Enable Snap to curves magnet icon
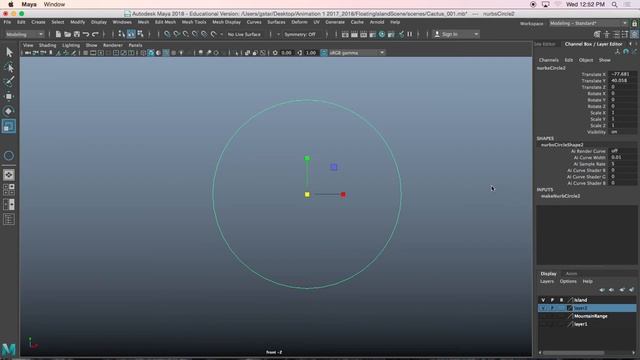 click(x=176, y=34)
